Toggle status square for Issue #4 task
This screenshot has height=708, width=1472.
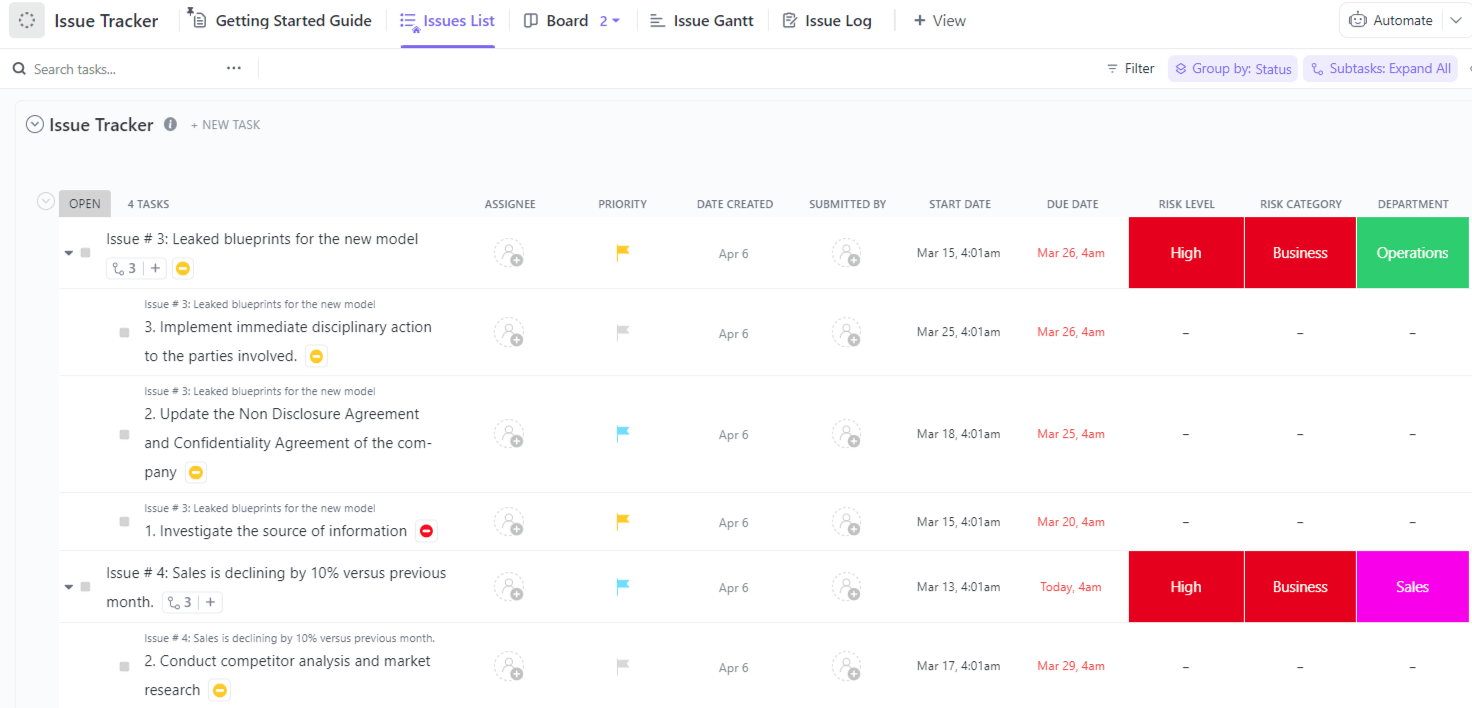[86, 587]
